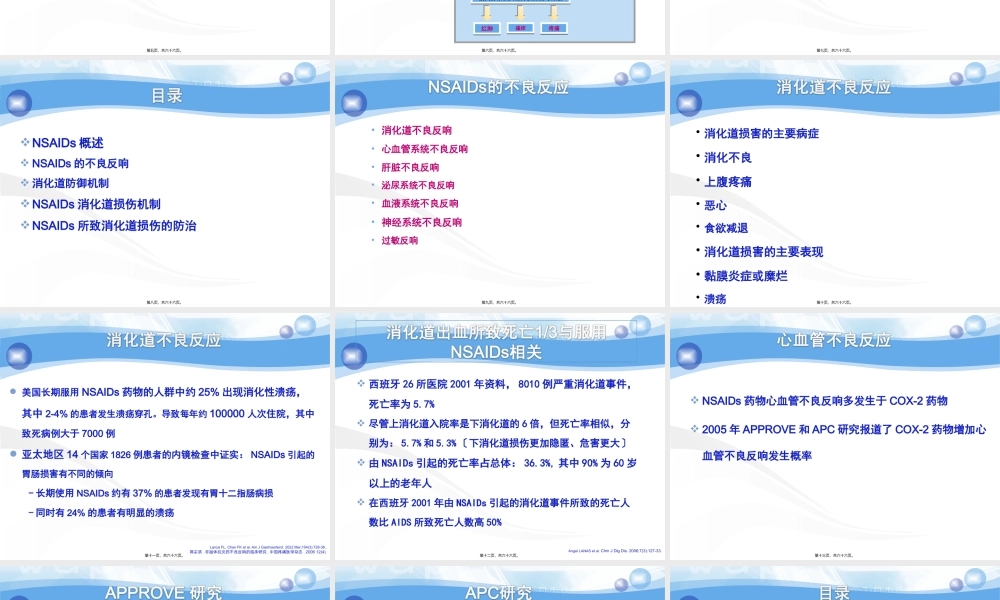Select the 过敏反响 bullet on the adverse reactions slide
Viewport: 1000px width, 600px height.
[400, 240]
